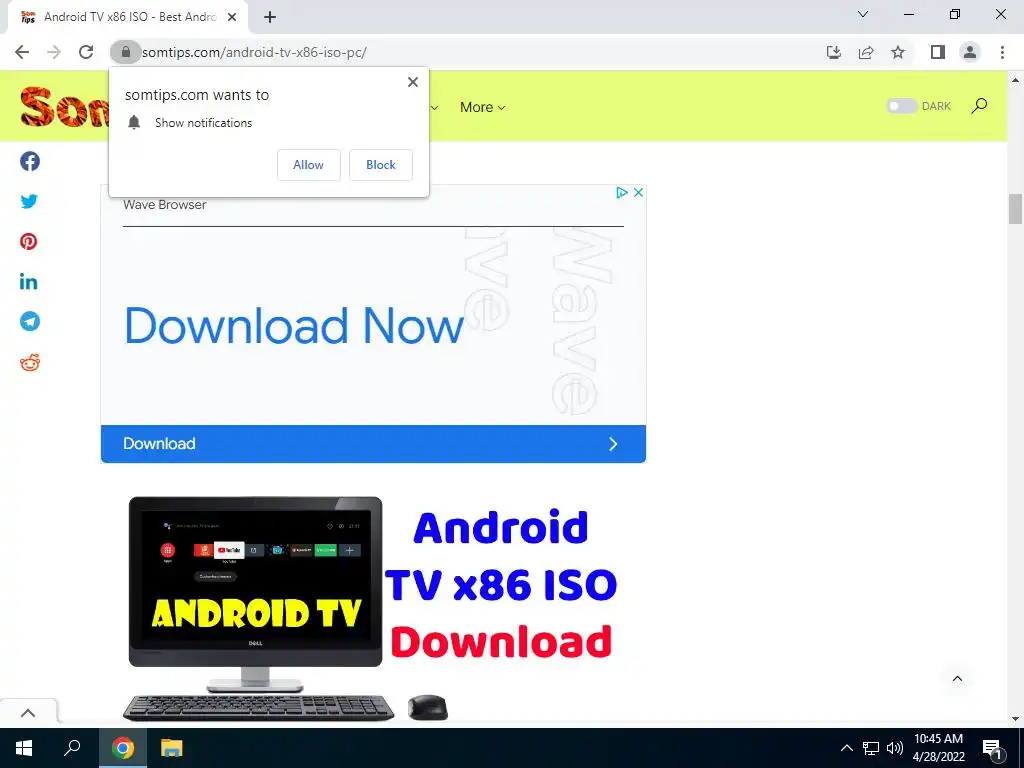Image resolution: width=1024 pixels, height=768 pixels.
Task: Reload the current page
Action: 86,52
